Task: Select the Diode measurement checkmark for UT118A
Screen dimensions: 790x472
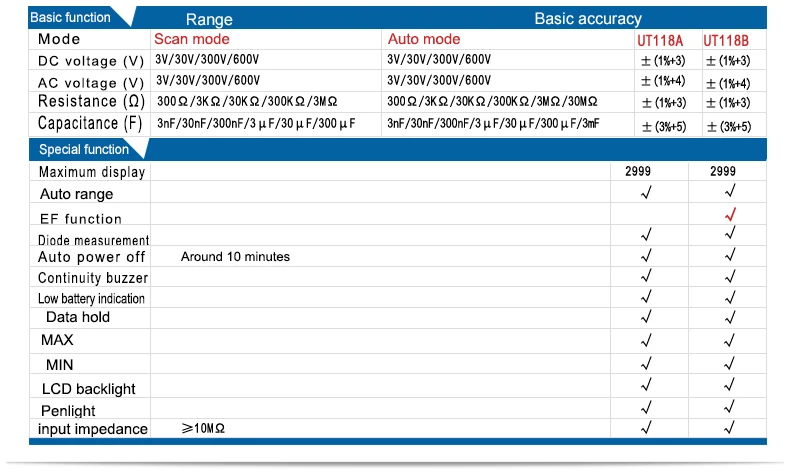Action: (x=646, y=234)
